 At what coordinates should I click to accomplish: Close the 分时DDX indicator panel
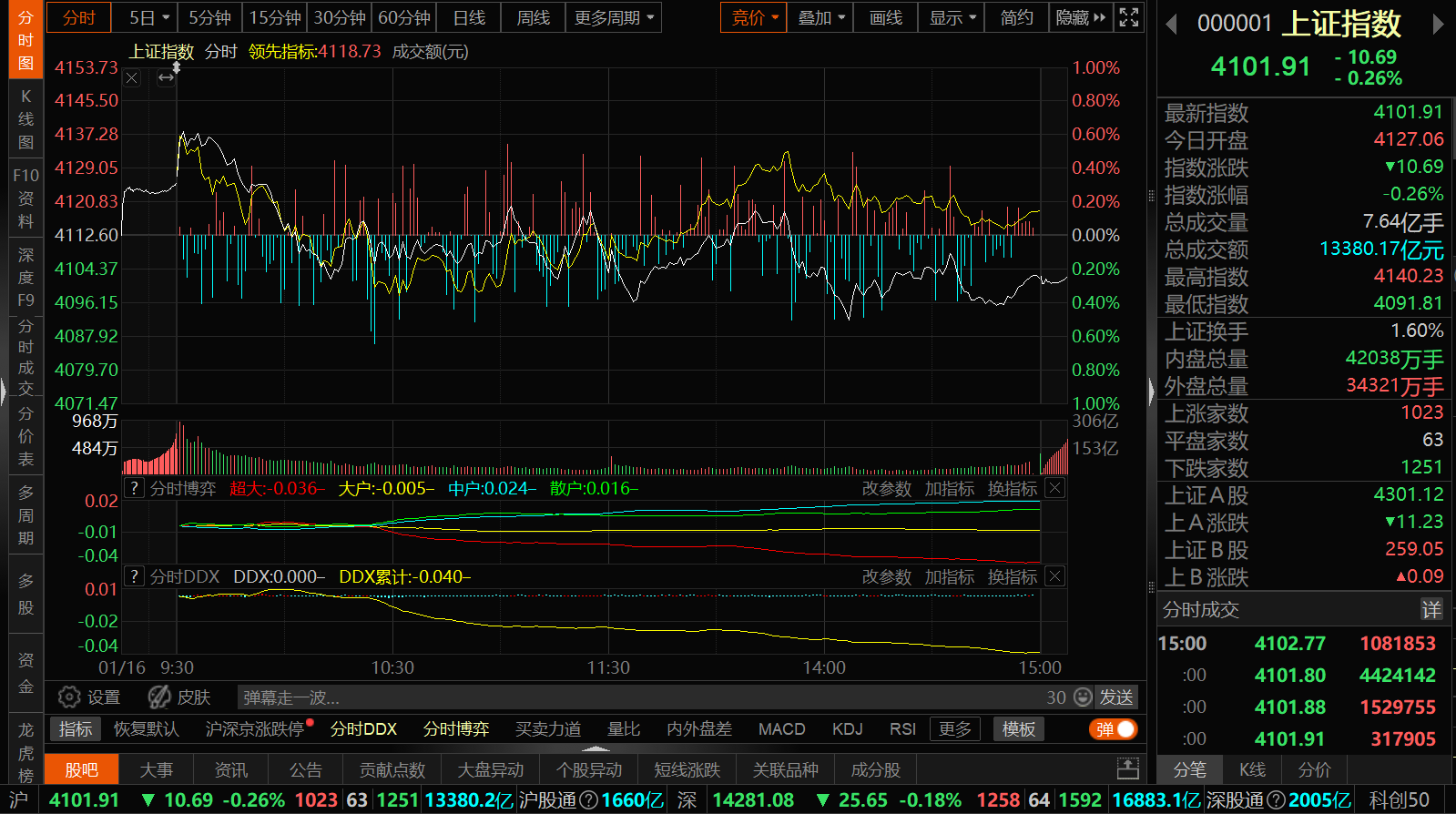(1054, 576)
